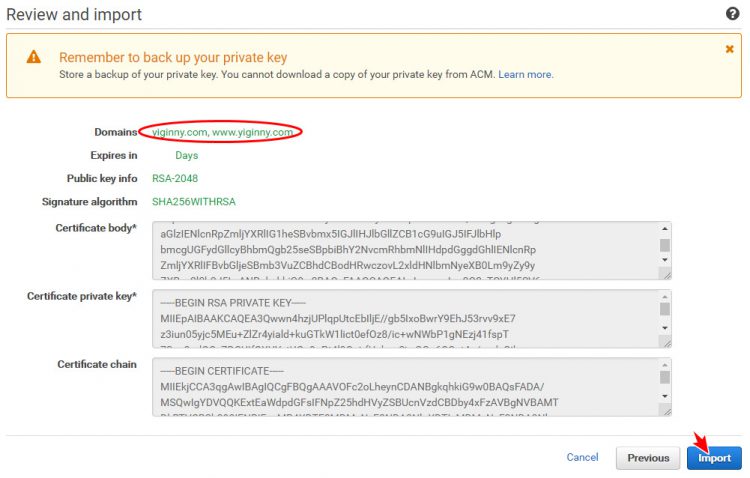Image resolution: width=750 pixels, height=478 pixels.
Task: Click inside the Certificate private key field
Action: tap(405, 319)
